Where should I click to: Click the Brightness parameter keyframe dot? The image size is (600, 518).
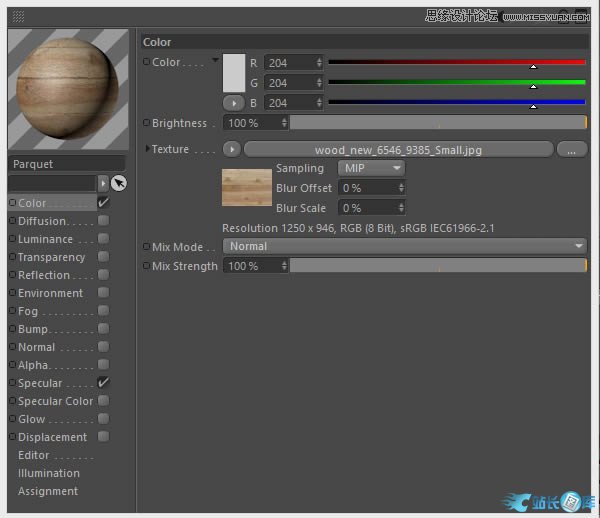(146, 123)
